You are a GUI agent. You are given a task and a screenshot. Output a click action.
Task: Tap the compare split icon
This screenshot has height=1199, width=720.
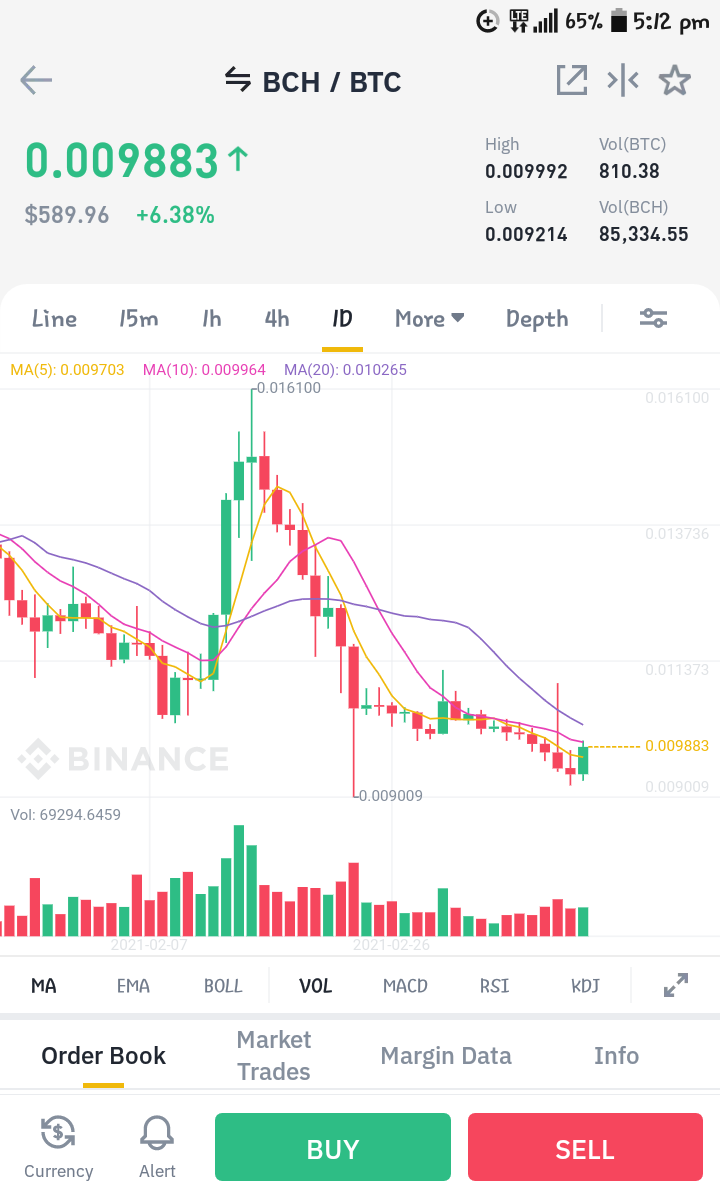(623, 80)
